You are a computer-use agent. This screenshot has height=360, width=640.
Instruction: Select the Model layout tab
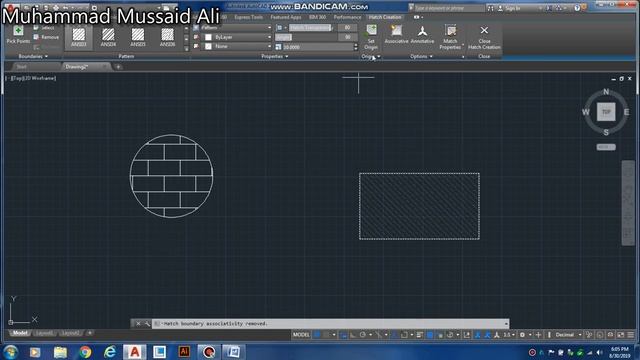coord(20,333)
